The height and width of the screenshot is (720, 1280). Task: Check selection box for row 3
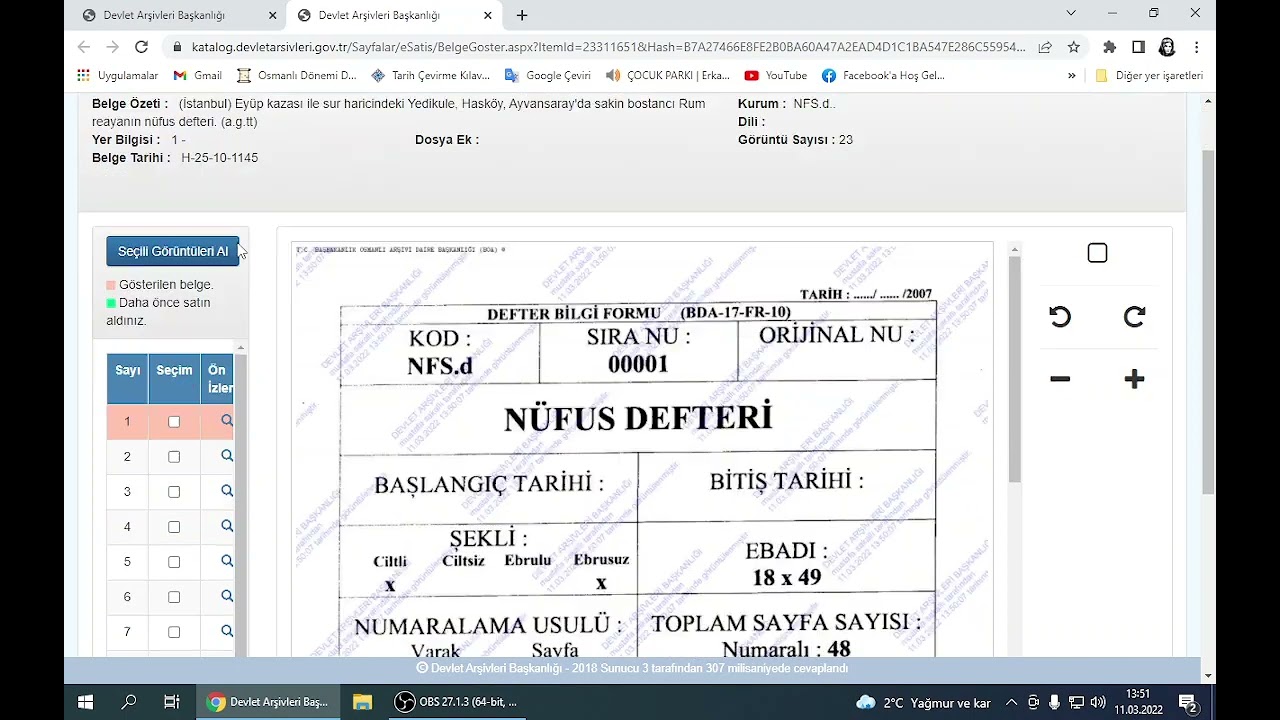[174, 492]
